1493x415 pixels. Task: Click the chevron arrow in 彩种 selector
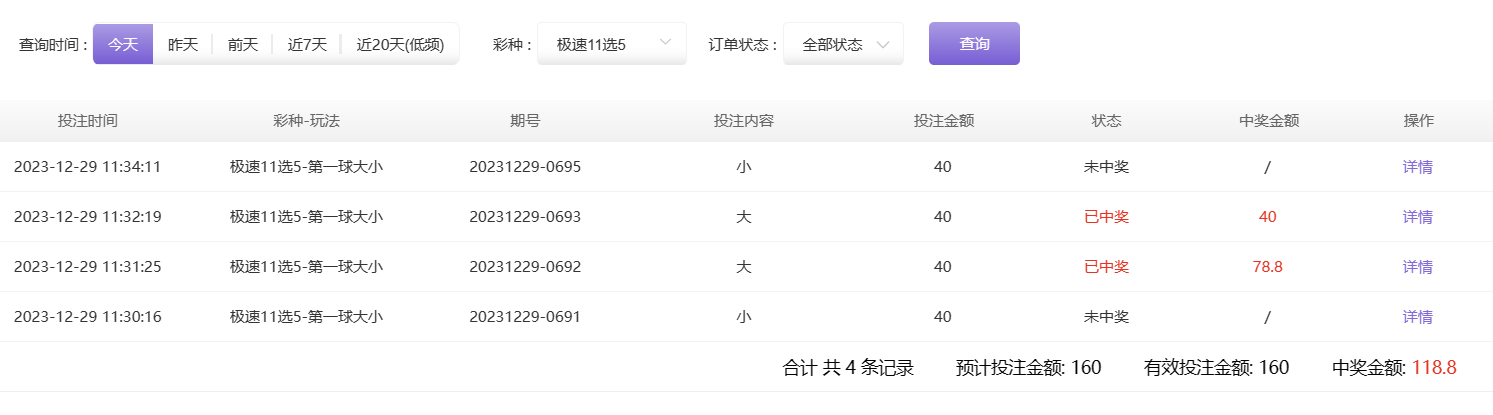665,44
